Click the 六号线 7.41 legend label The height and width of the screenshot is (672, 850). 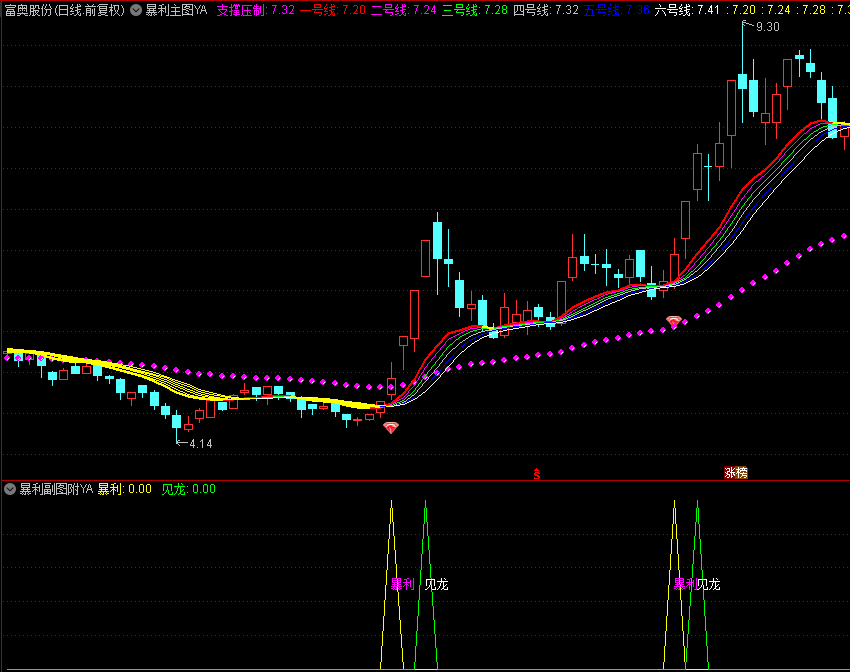(x=687, y=10)
